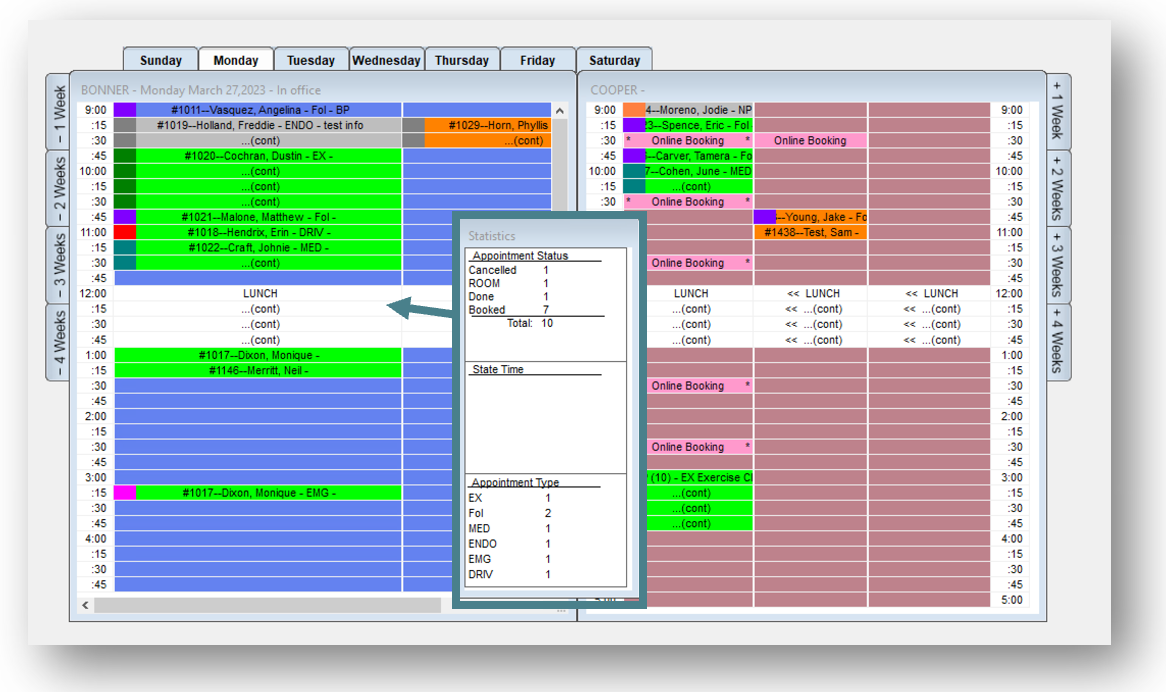Switch to the Wednesday tab
Viewport: 1166px width, 692px height.
point(387,60)
